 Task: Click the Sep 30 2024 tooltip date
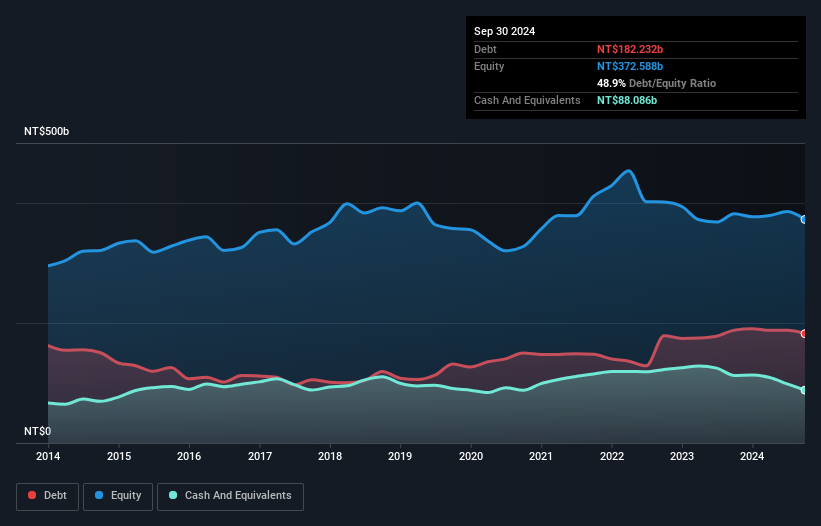[504, 31]
